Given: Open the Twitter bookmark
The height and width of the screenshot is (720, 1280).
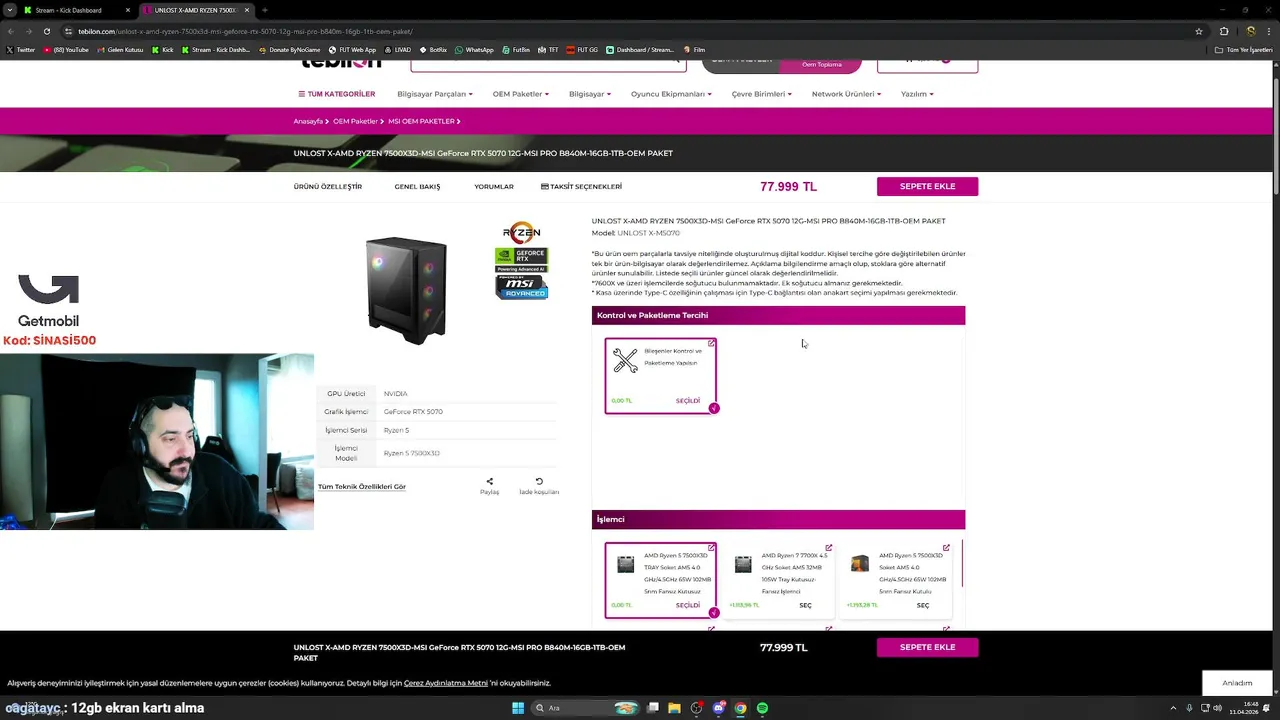Looking at the screenshot, I should point(20,49).
